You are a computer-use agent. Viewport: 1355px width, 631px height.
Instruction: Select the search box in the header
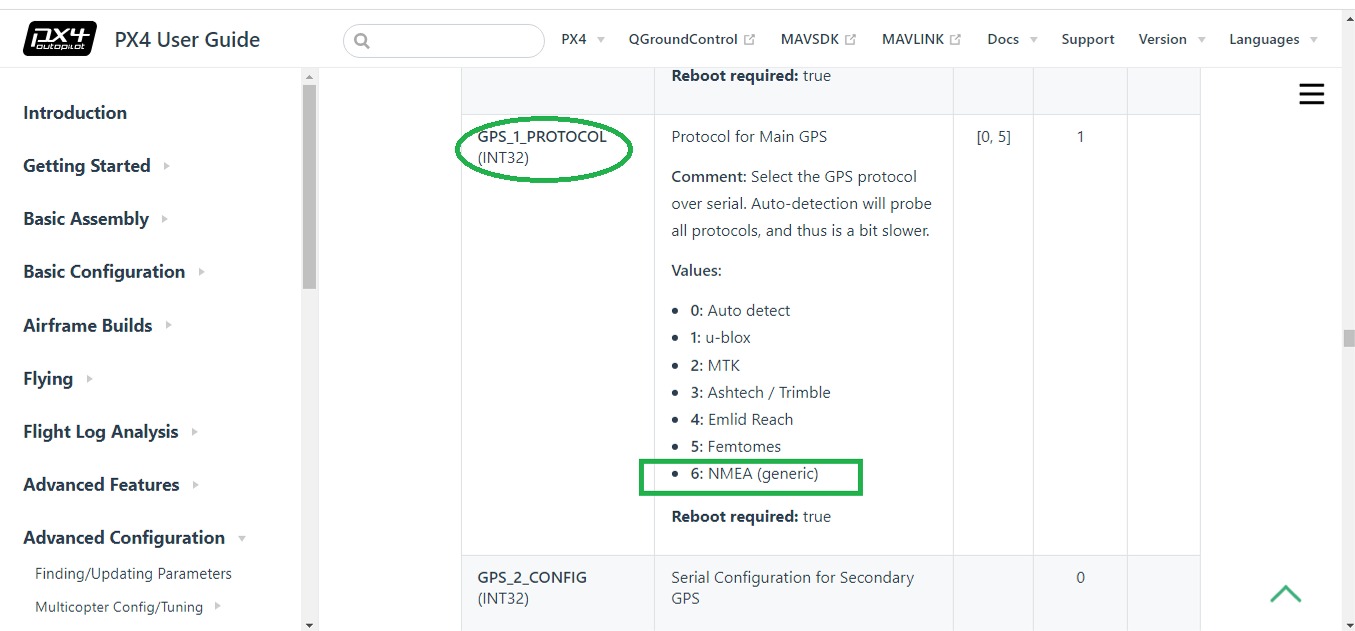coord(443,40)
